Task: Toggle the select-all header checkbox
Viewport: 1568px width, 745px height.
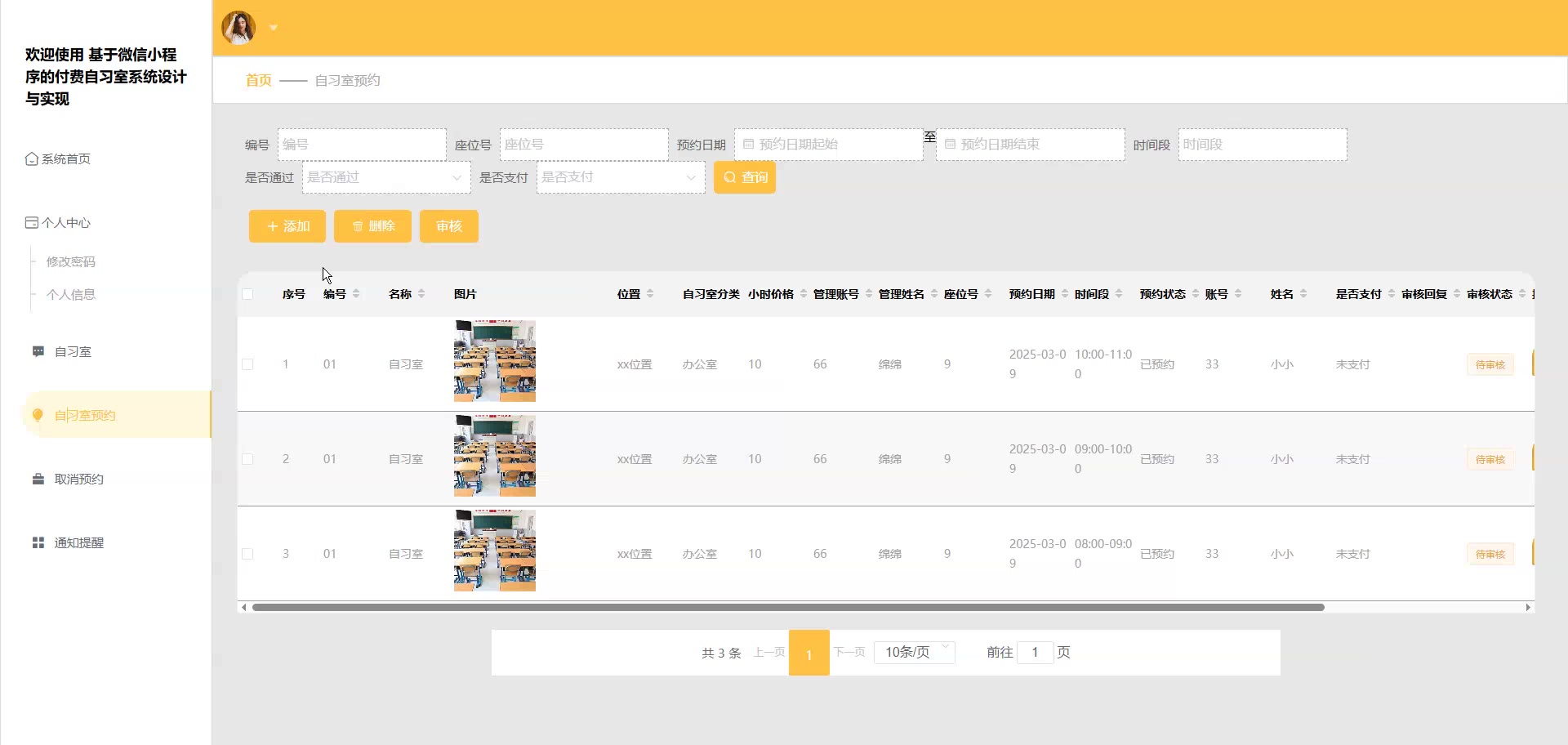Action: pyautogui.click(x=247, y=294)
